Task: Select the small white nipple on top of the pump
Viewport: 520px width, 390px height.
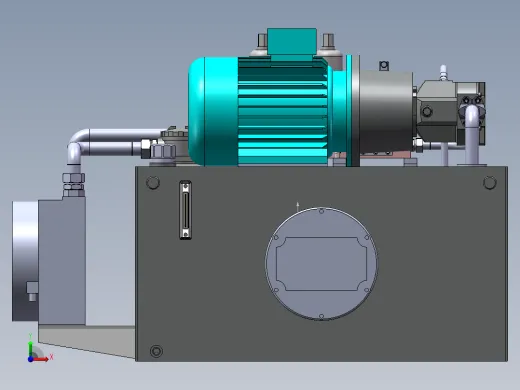Action: coord(443,73)
